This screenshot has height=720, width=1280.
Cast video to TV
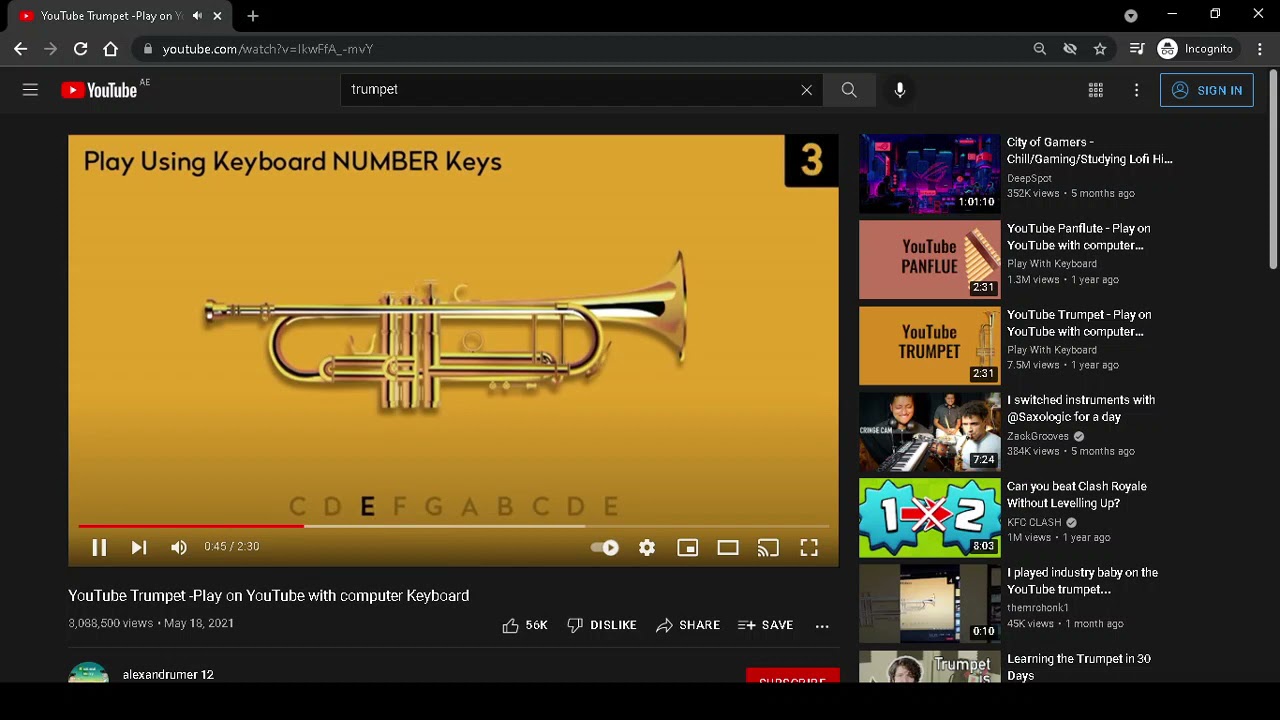[768, 547]
